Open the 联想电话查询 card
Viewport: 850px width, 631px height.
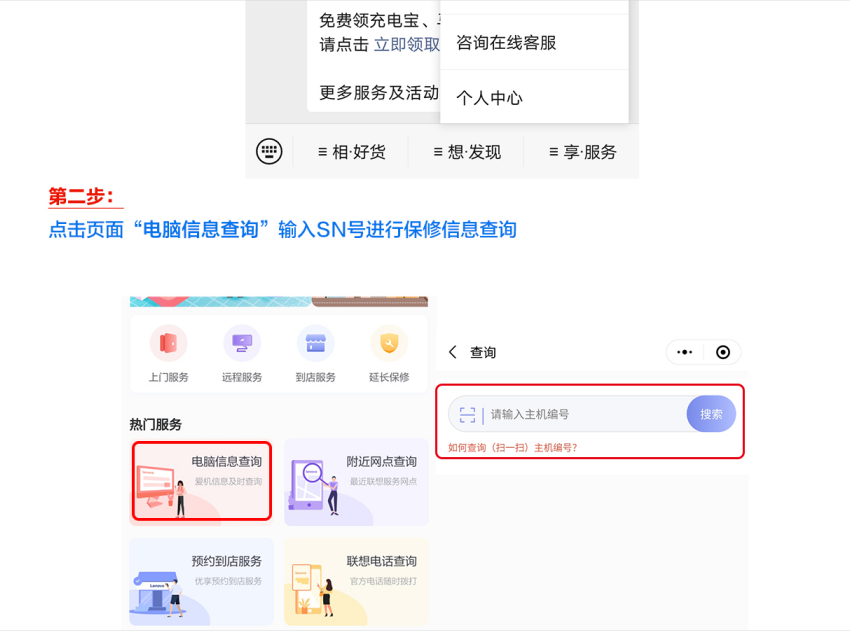pos(356,582)
